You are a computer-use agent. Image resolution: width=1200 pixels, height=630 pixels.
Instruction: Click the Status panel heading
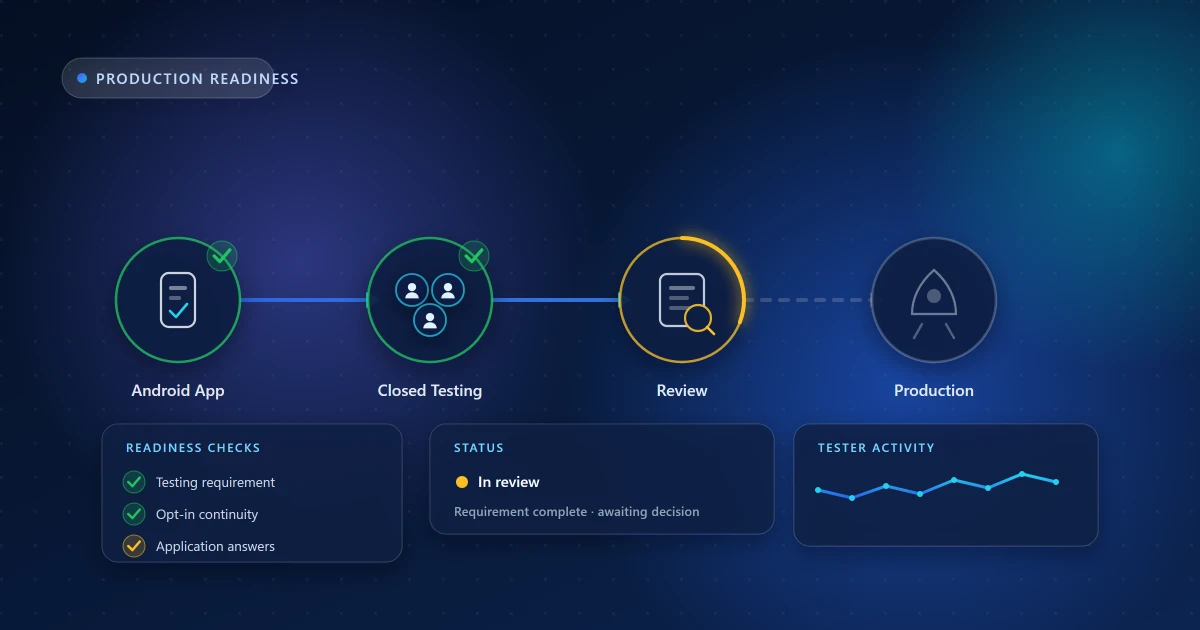479,448
